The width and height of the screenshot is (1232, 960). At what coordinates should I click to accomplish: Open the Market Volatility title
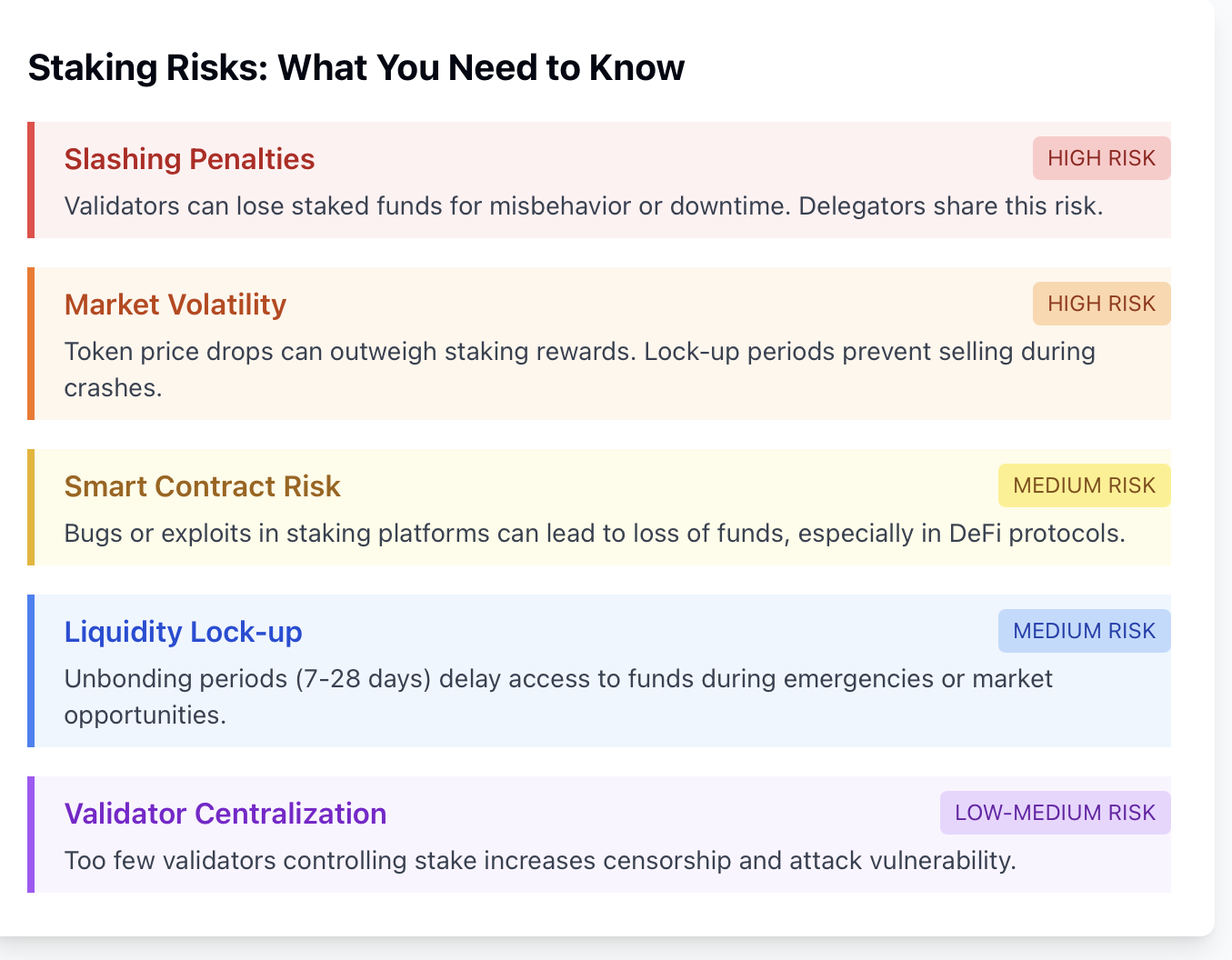[175, 305]
